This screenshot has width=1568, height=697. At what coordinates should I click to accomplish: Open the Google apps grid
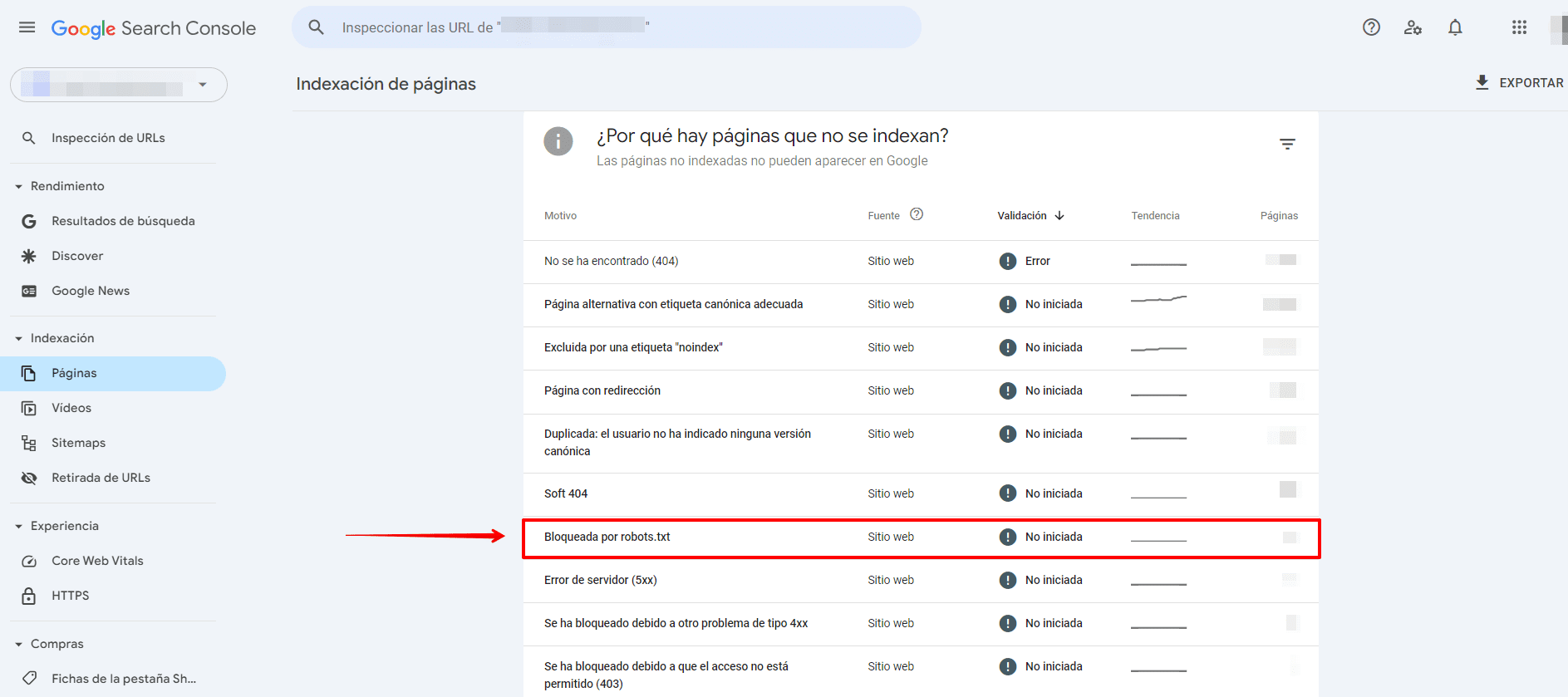click(1519, 27)
